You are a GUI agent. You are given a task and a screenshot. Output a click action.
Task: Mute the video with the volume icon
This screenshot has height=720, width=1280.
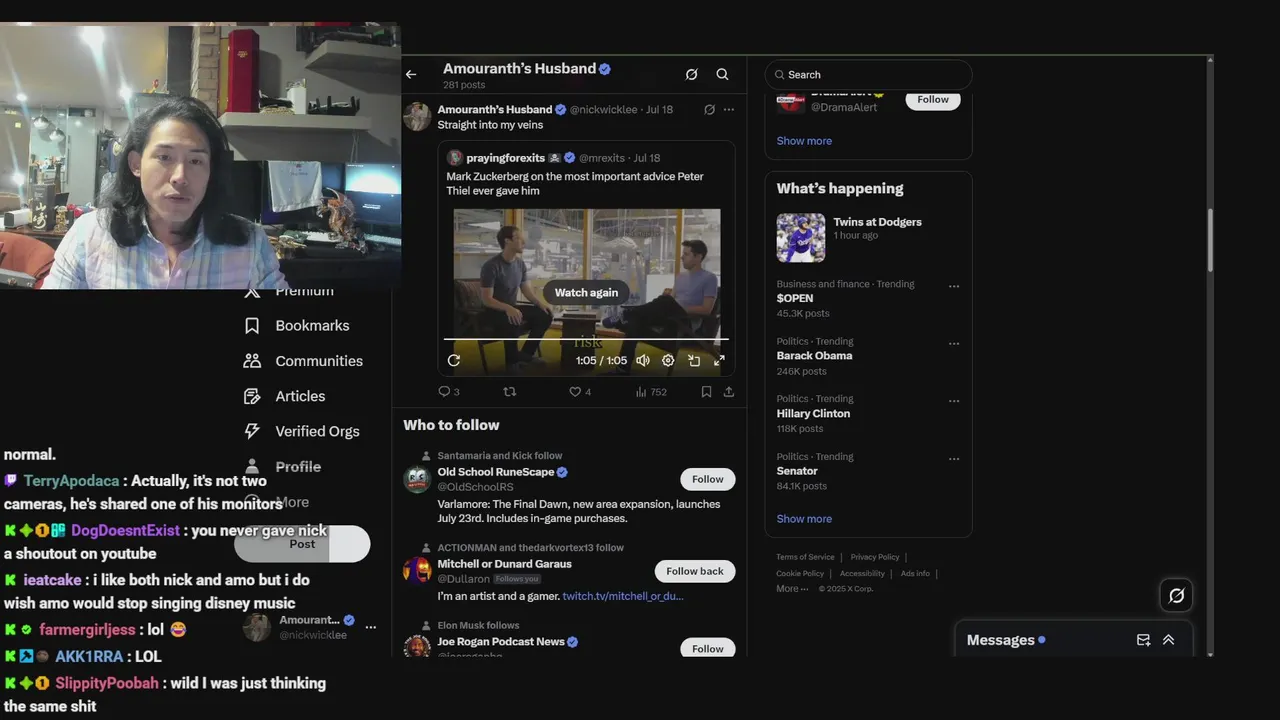click(x=643, y=361)
